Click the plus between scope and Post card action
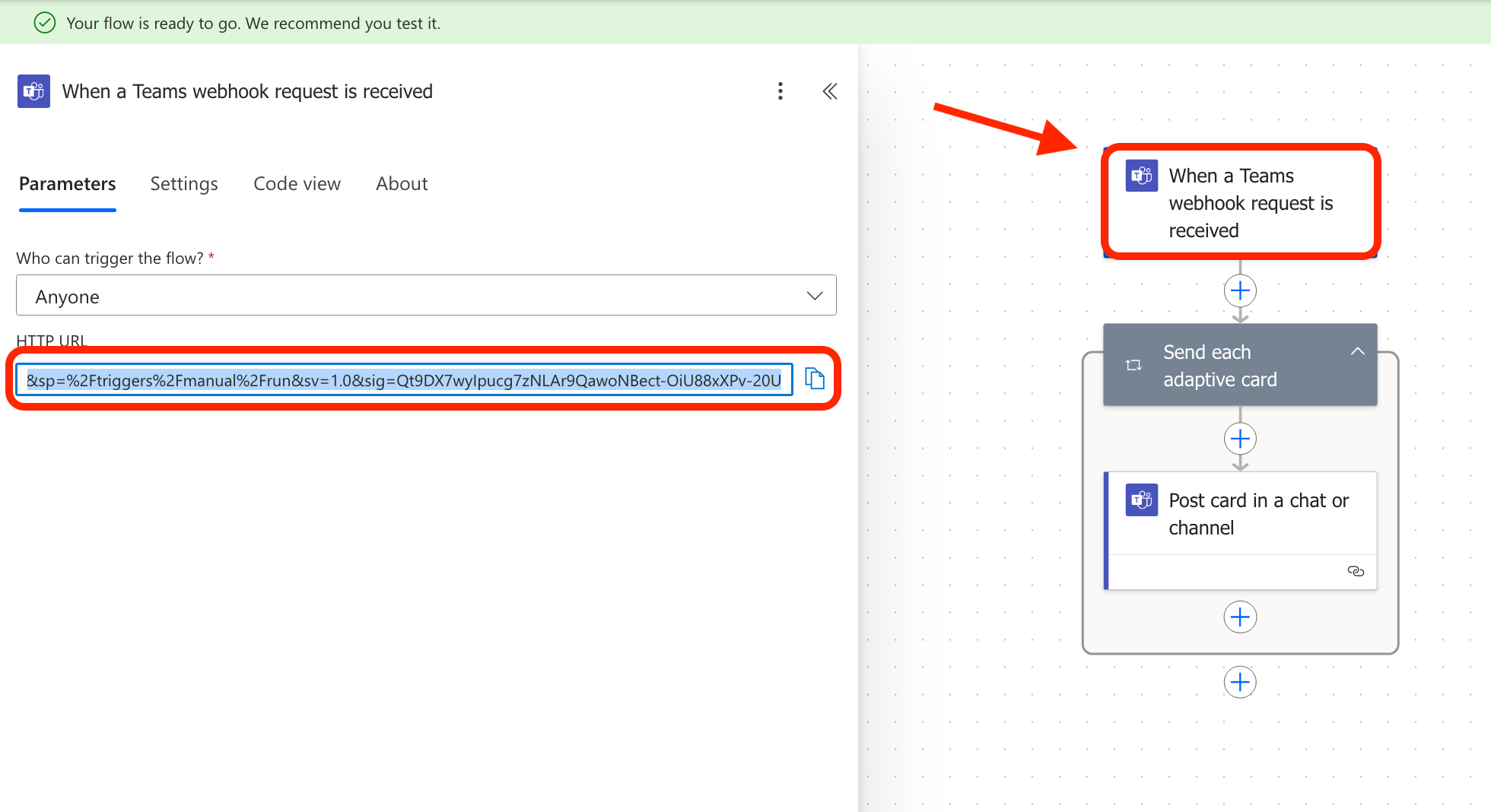1491x812 pixels. (x=1240, y=438)
